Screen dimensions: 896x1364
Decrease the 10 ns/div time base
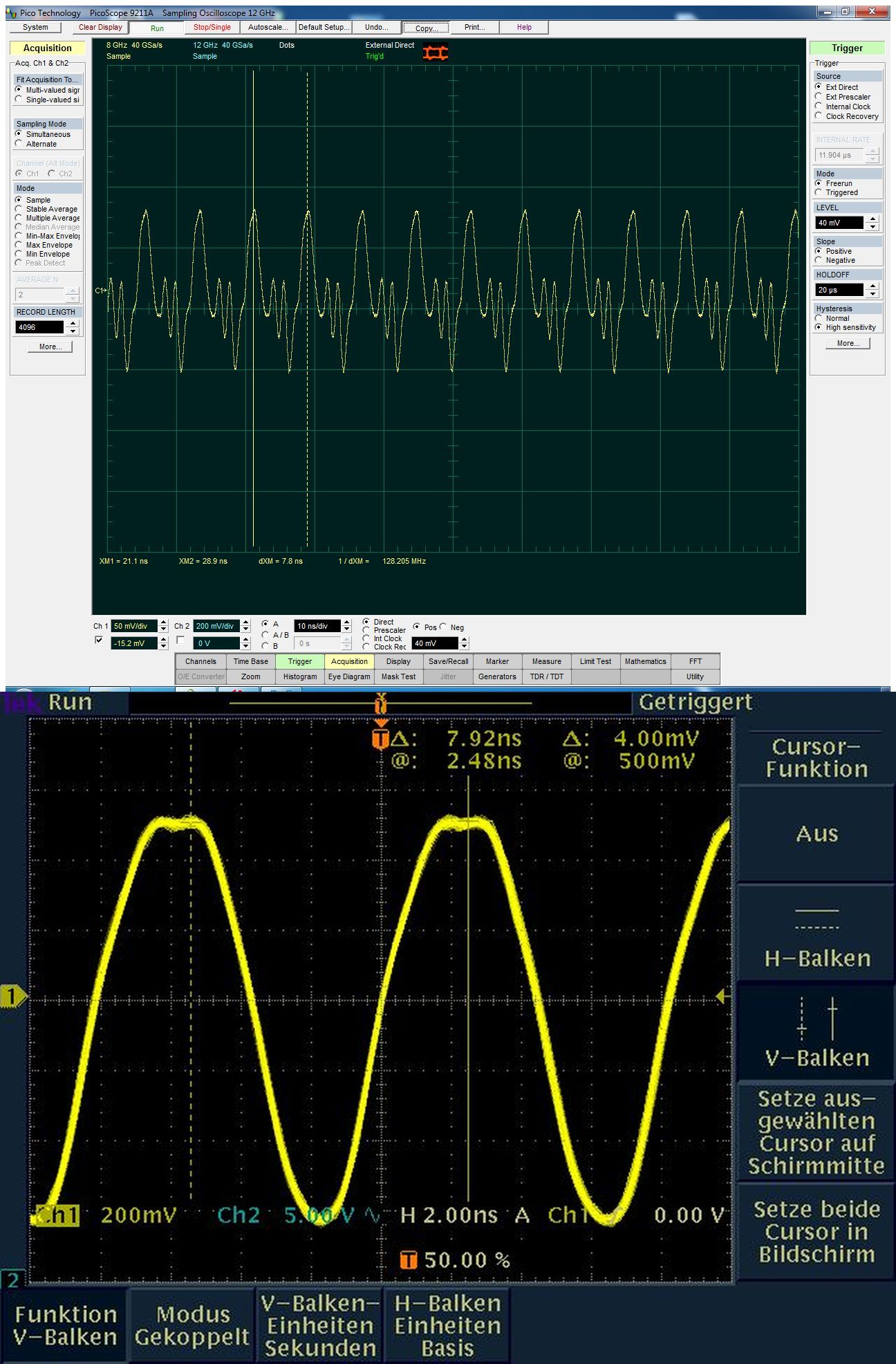click(346, 629)
